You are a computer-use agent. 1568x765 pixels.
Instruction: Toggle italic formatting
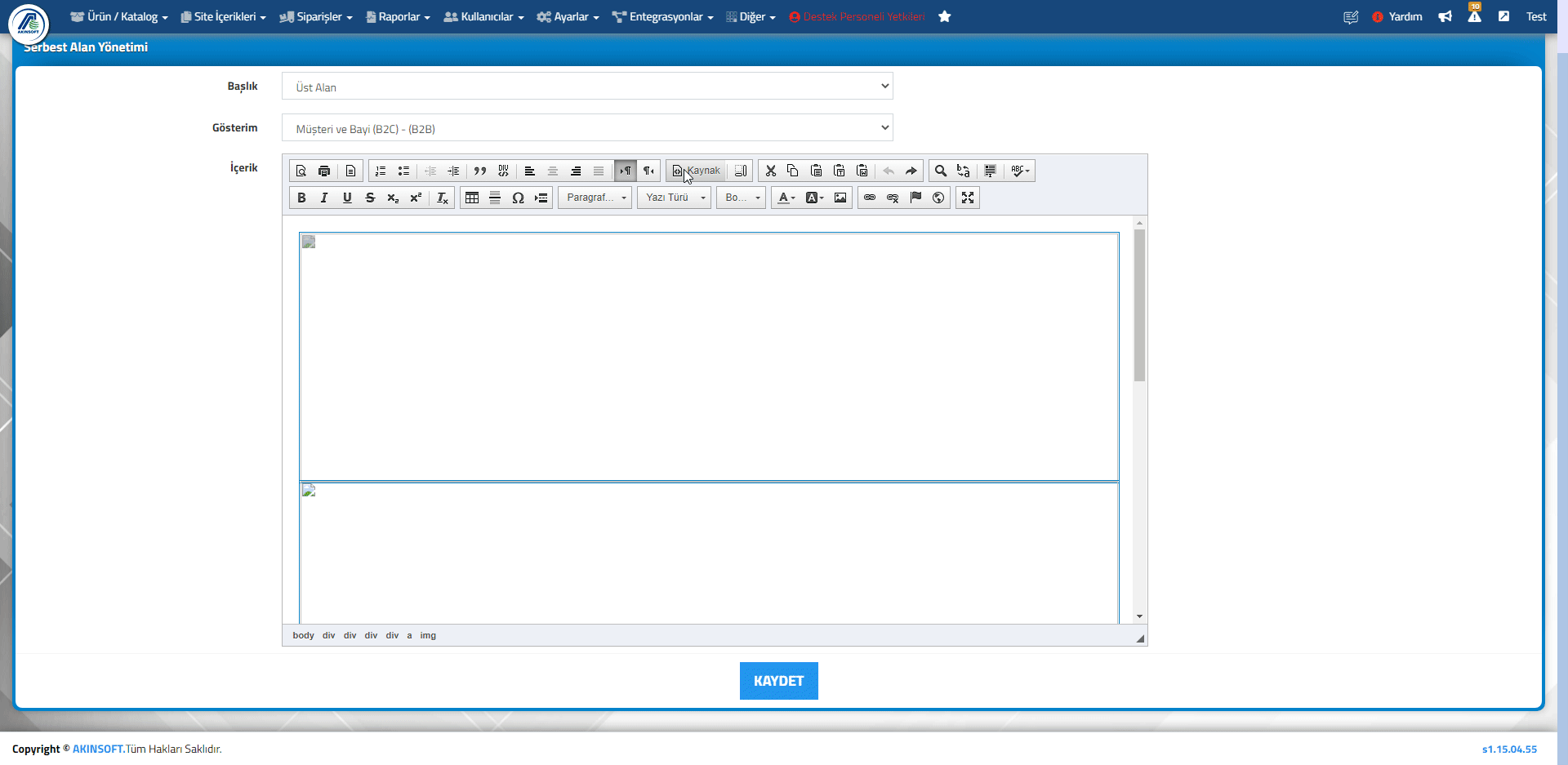pos(324,198)
